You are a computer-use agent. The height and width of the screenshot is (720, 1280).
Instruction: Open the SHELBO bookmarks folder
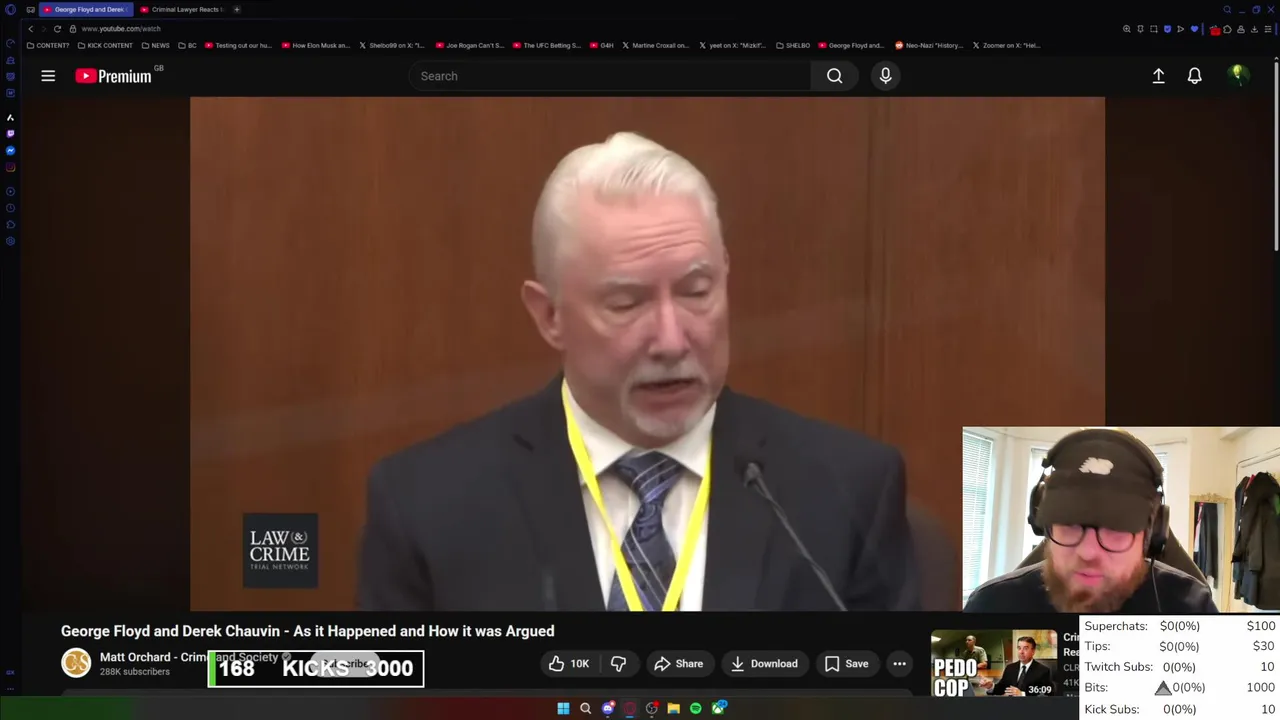click(793, 46)
